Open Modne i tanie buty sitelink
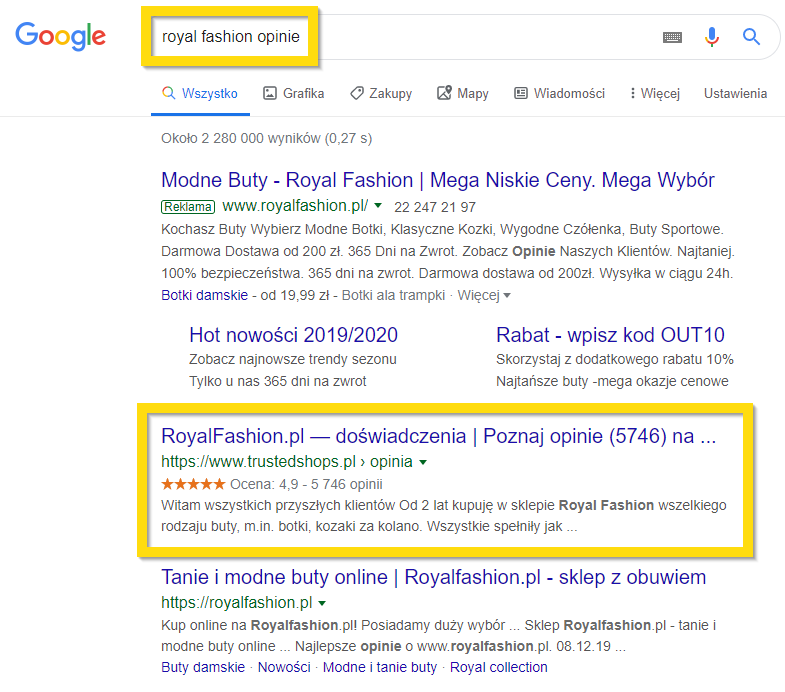Viewport: 785px width, 692px height. point(379,667)
